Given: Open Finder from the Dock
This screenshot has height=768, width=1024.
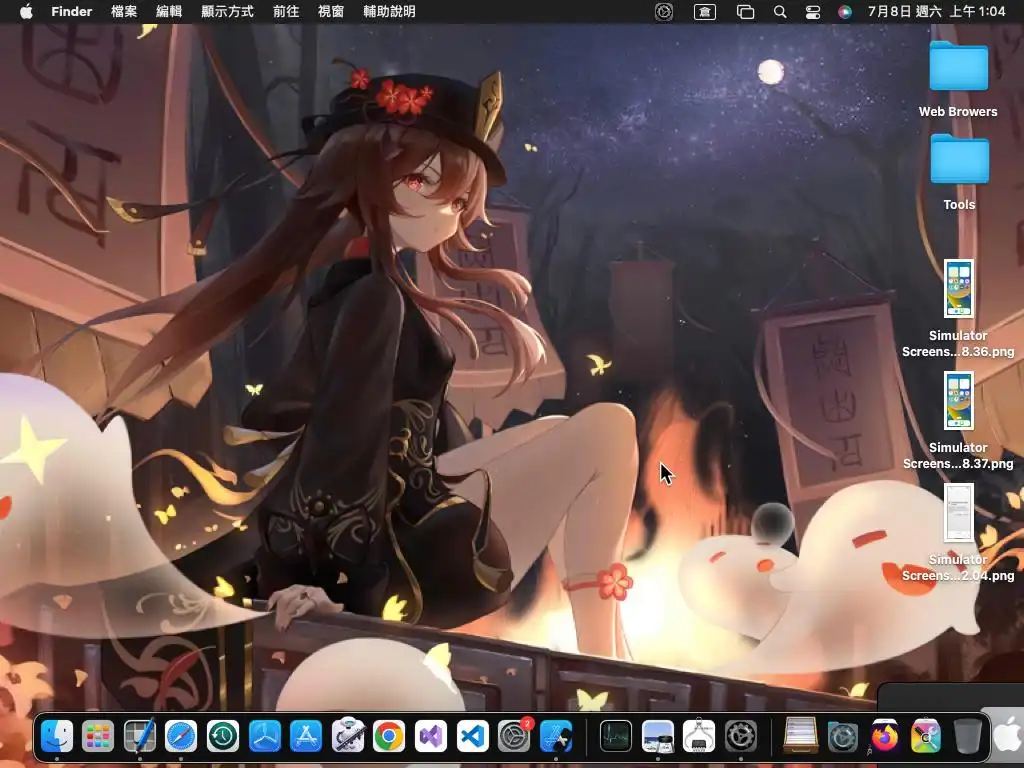Looking at the screenshot, I should (x=57, y=736).
